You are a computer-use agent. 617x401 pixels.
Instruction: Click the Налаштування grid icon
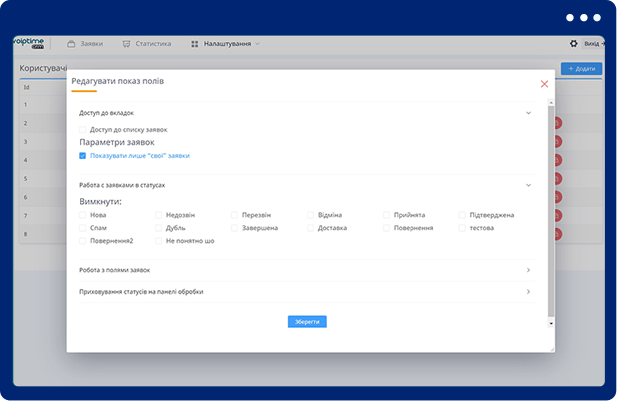pyautogui.click(x=194, y=44)
